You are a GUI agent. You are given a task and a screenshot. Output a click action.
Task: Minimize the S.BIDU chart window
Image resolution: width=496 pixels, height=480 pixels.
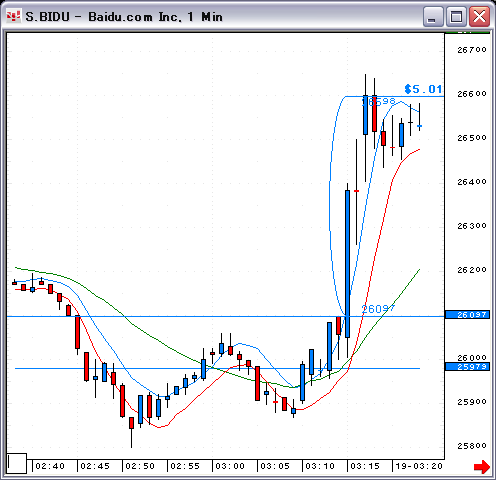433,16
